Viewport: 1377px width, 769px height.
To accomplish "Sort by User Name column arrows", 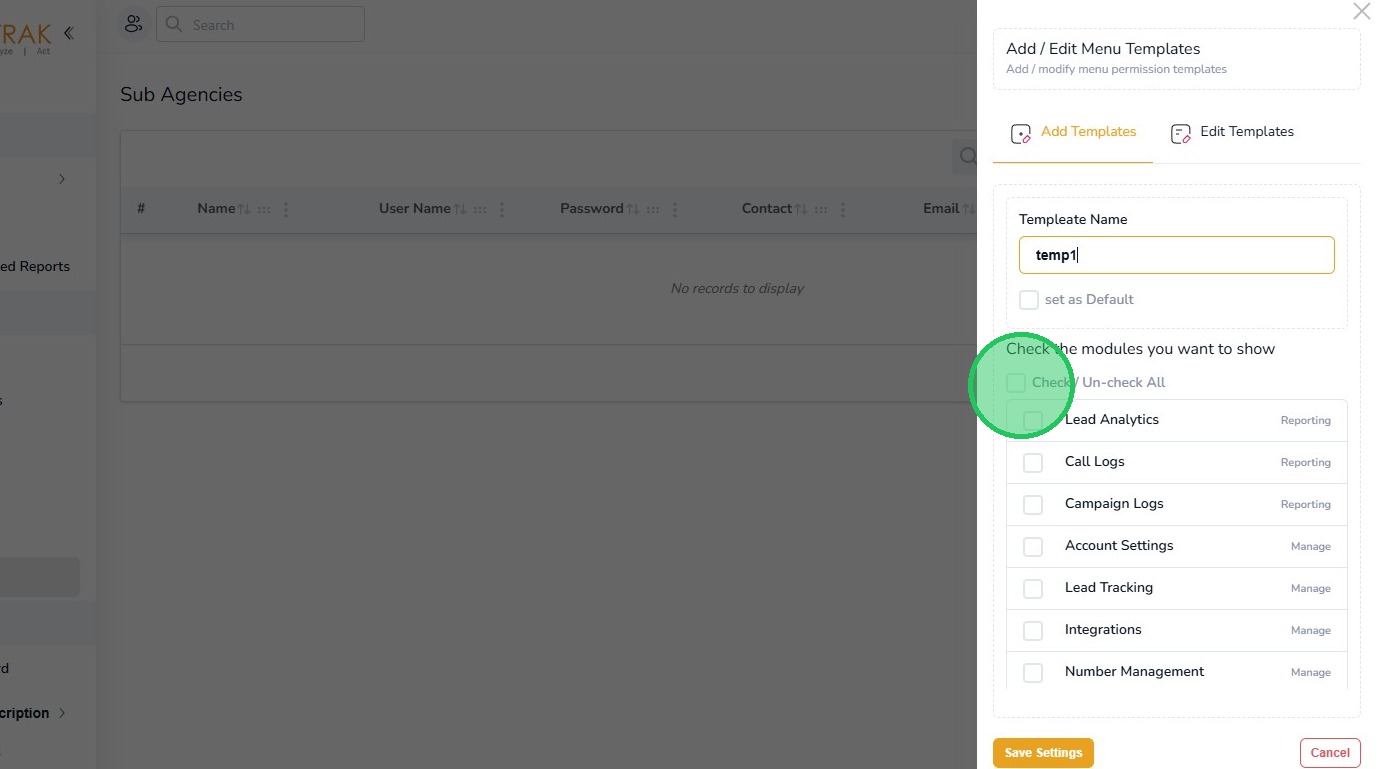I will pos(460,209).
